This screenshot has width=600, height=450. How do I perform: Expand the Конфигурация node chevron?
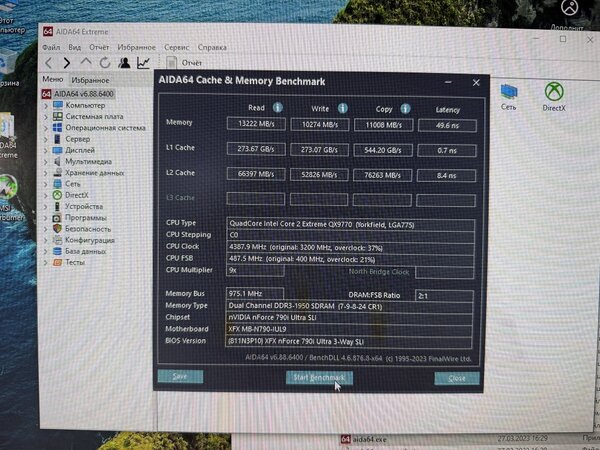pos(46,241)
